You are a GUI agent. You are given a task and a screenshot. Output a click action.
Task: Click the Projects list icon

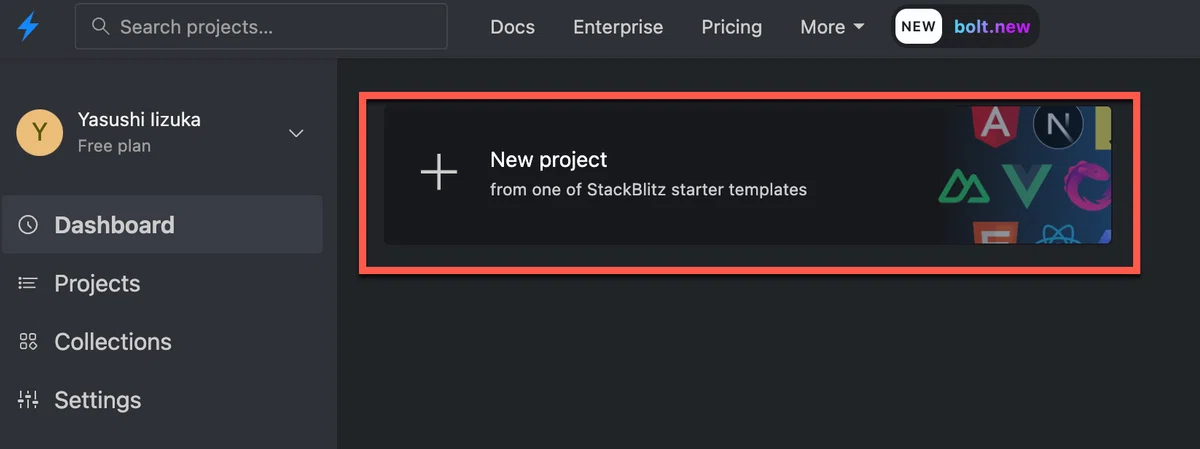[28, 284]
